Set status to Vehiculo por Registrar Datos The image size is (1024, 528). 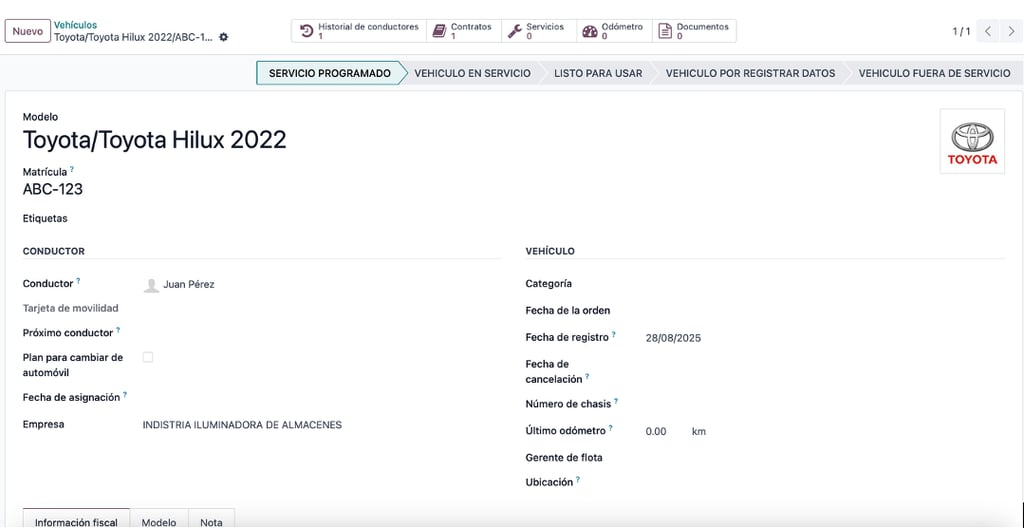tap(750, 73)
